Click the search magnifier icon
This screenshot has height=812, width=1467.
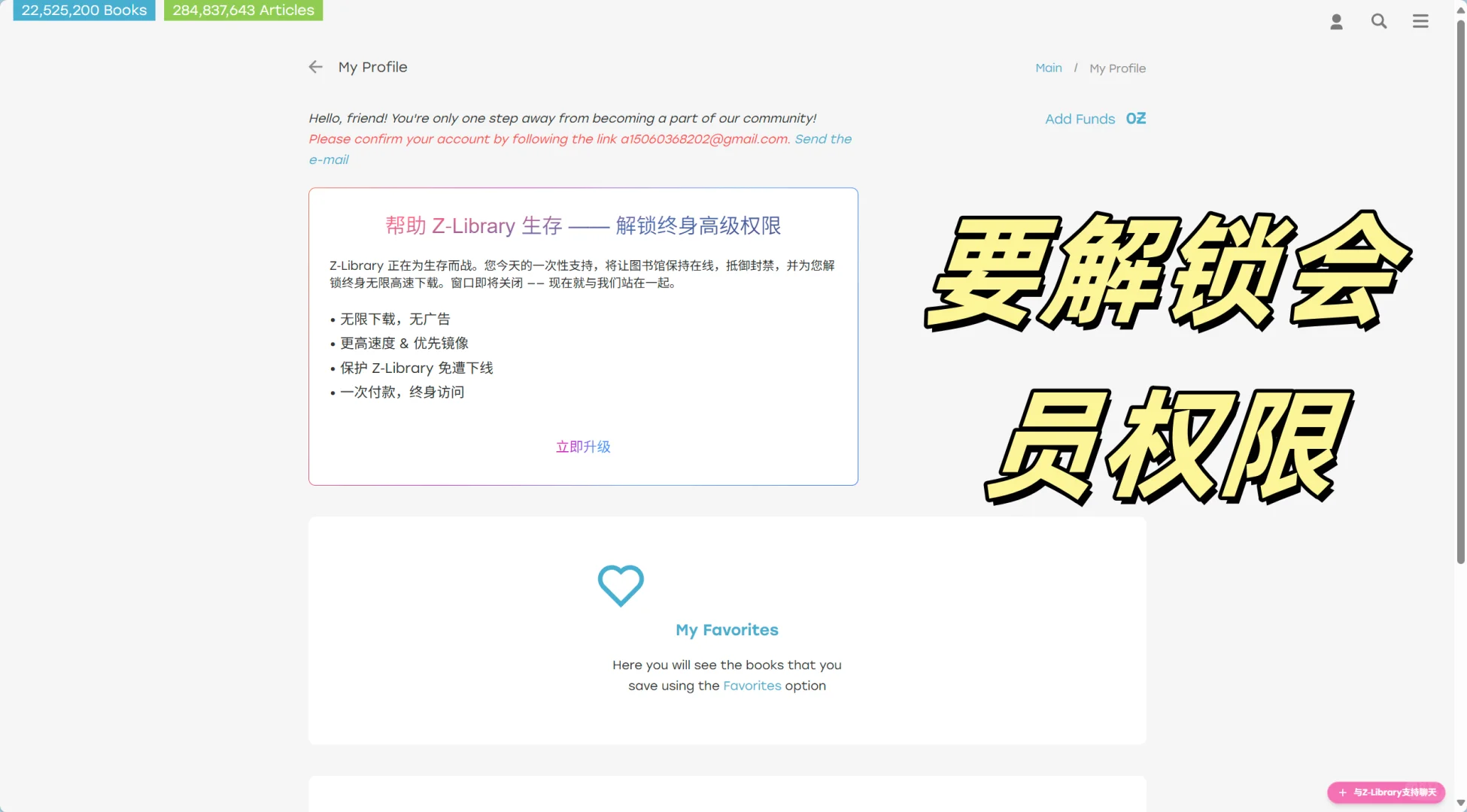(1379, 21)
